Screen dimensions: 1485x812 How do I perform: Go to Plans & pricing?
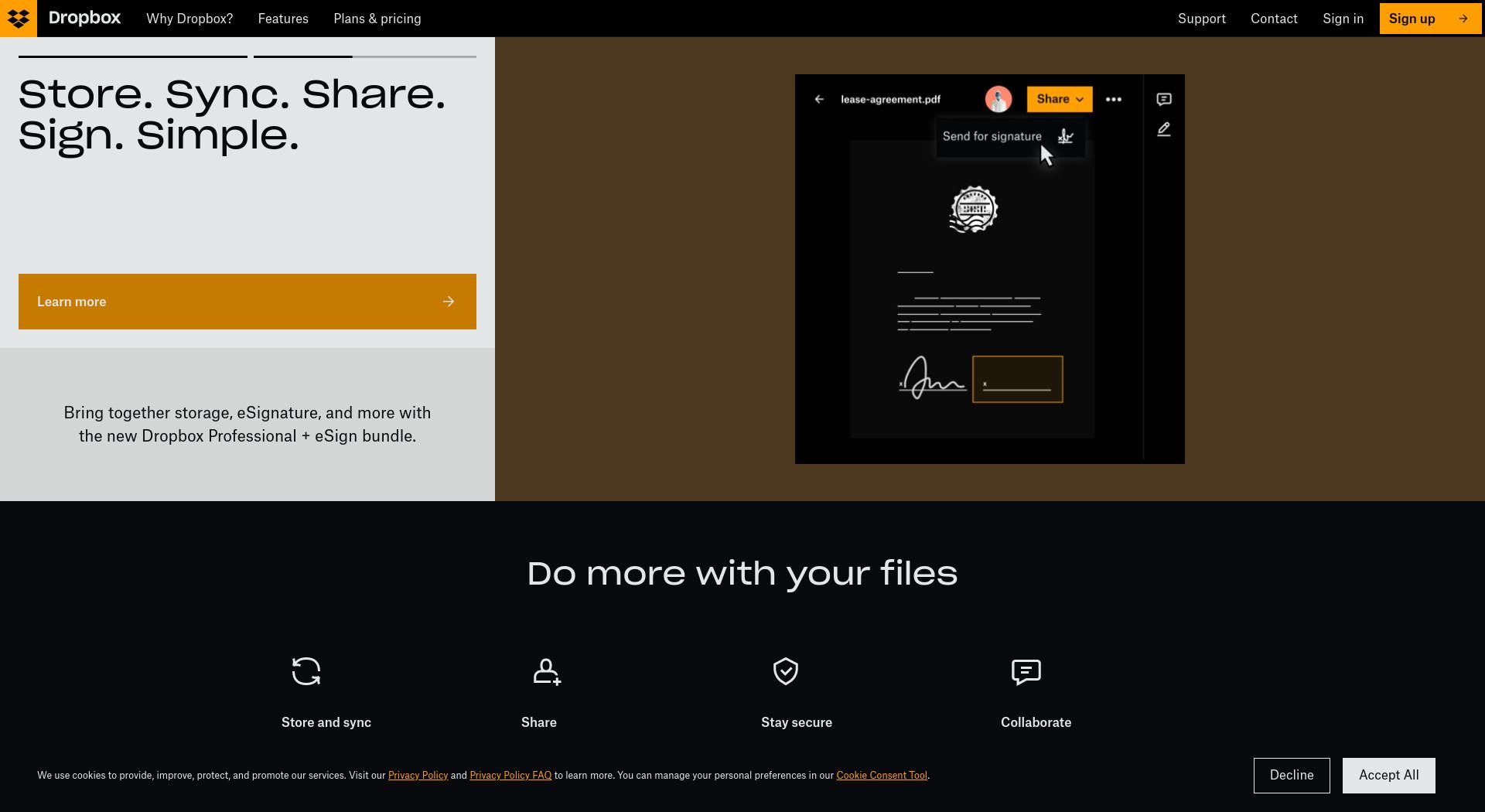coord(377,19)
